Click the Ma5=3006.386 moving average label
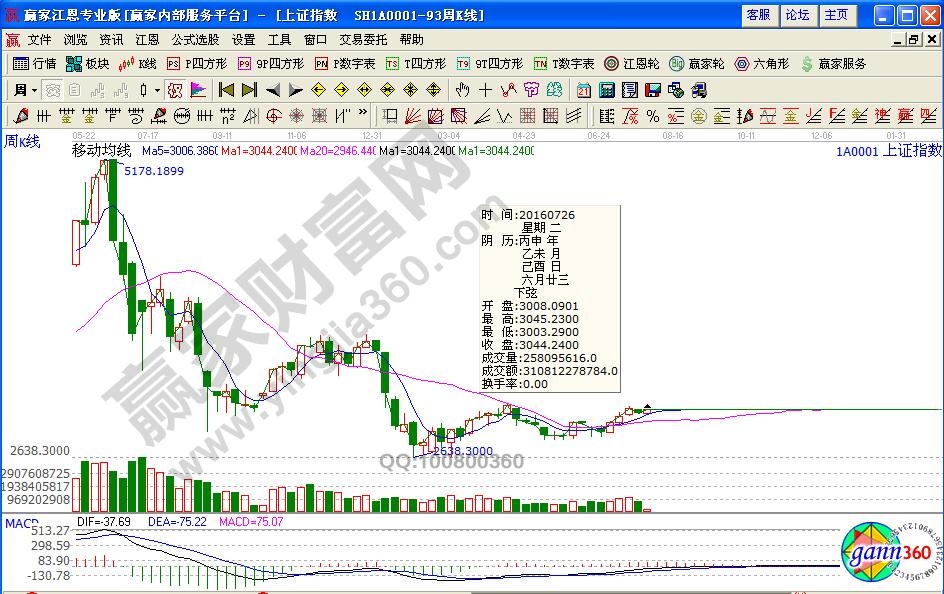 [x=179, y=150]
